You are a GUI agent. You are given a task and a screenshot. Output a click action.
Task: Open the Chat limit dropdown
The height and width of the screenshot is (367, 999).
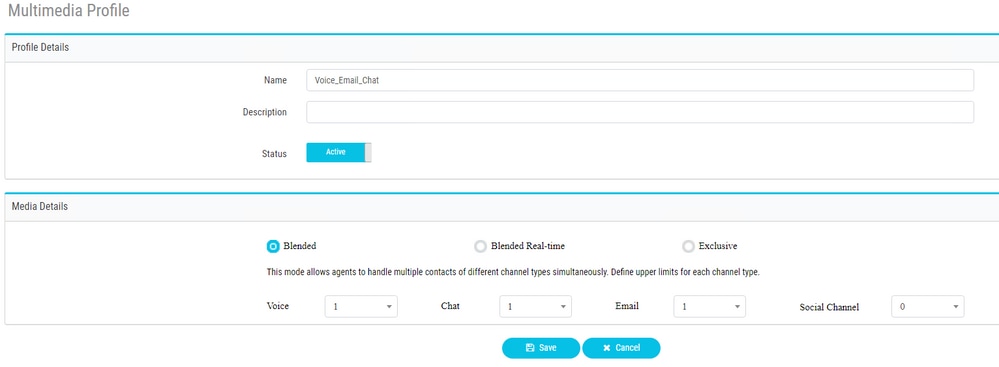pyautogui.click(x=535, y=306)
